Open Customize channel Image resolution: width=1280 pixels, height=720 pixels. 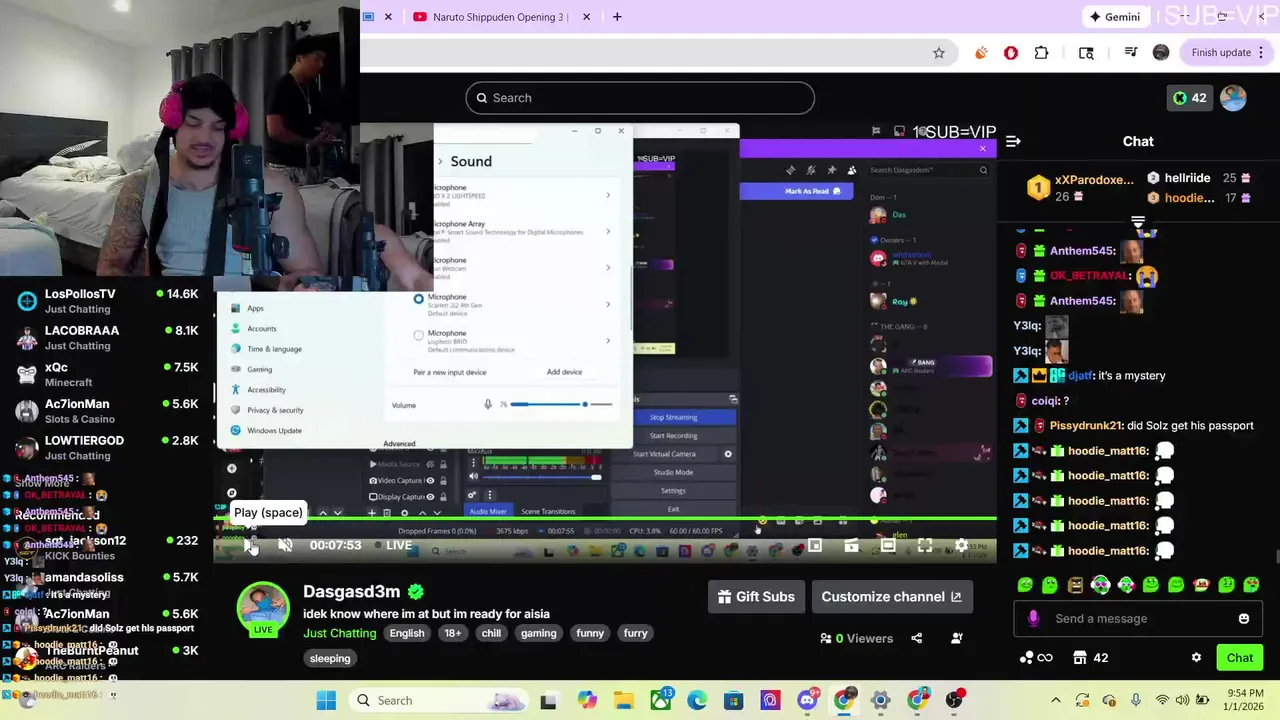coord(891,597)
